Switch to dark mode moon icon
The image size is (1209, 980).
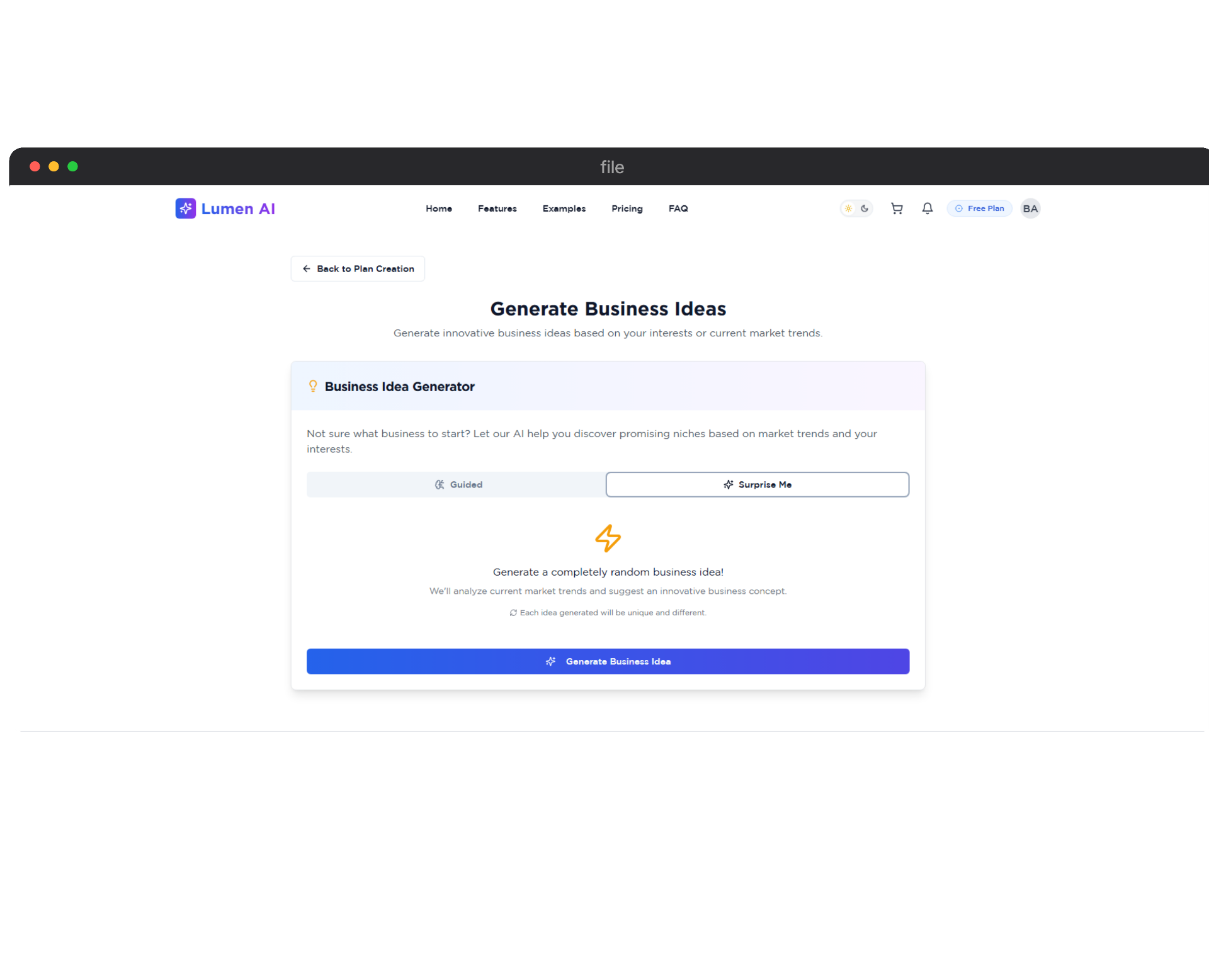(865, 208)
